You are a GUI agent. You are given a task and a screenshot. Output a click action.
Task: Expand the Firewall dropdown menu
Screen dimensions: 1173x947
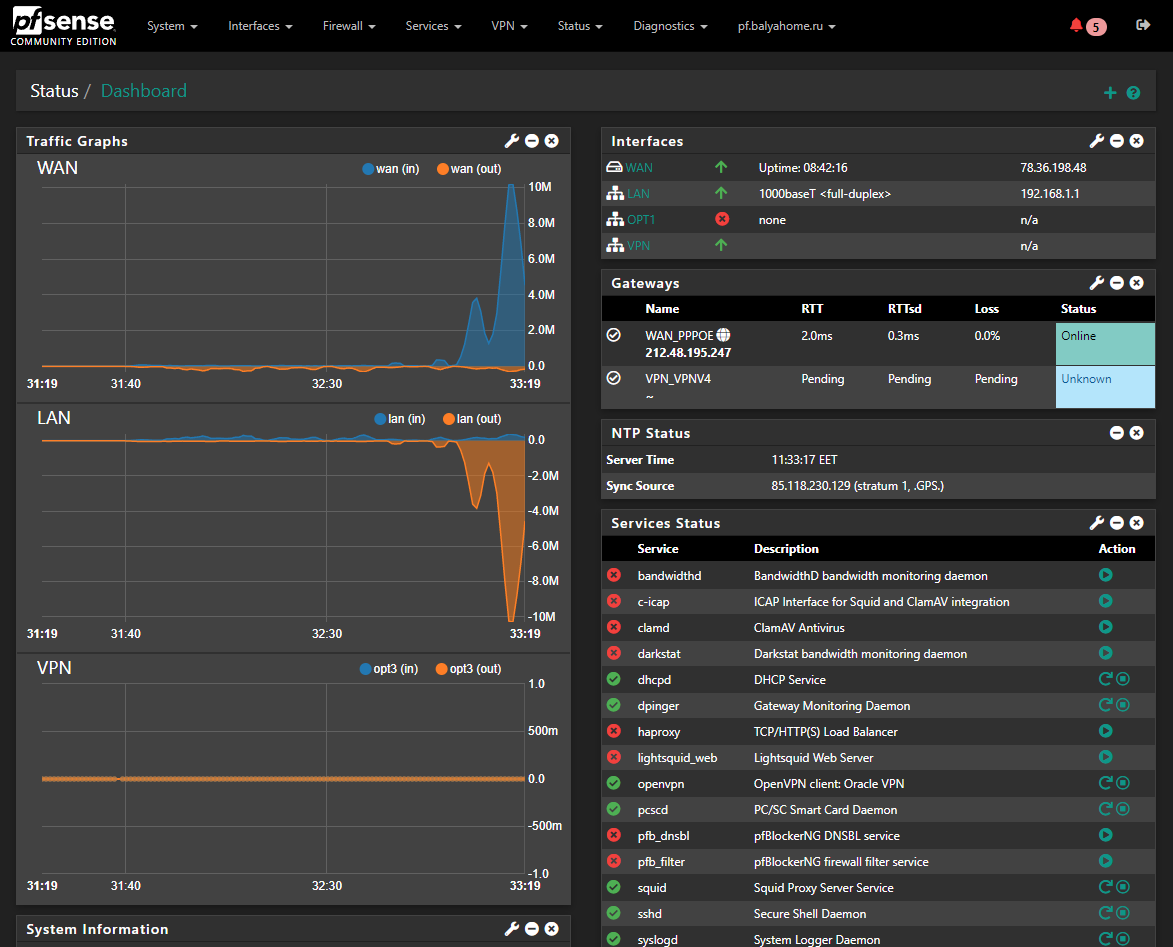pyautogui.click(x=348, y=26)
